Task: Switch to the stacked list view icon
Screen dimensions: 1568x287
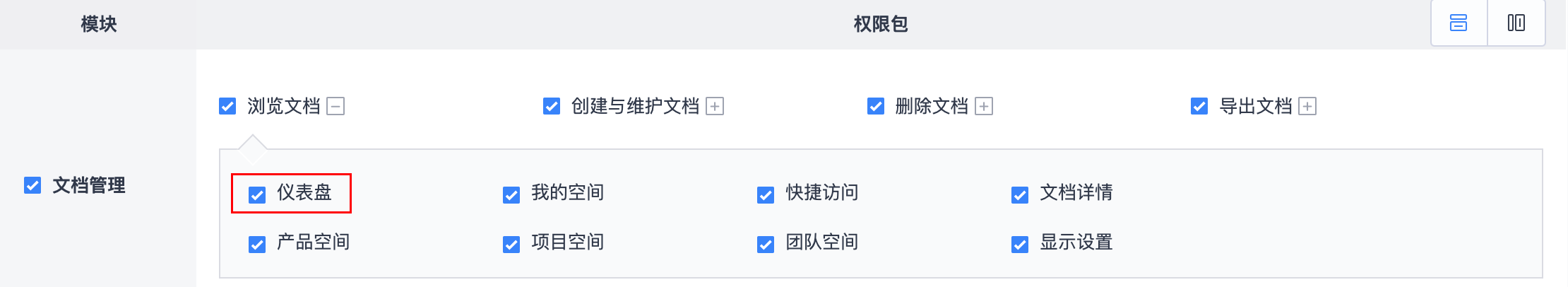Action: tap(1459, 23)
